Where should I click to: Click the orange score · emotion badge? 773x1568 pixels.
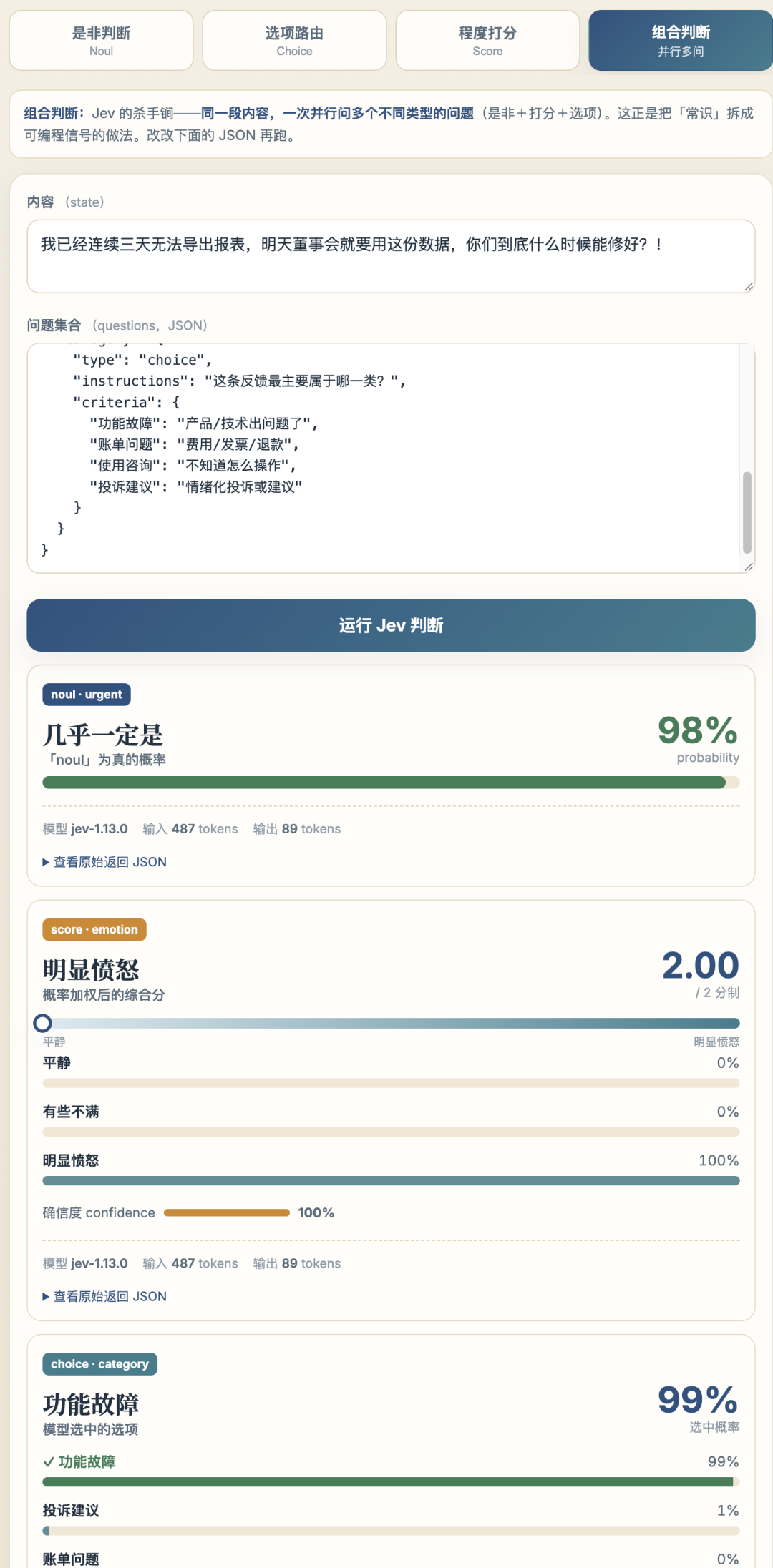point(94,930)
